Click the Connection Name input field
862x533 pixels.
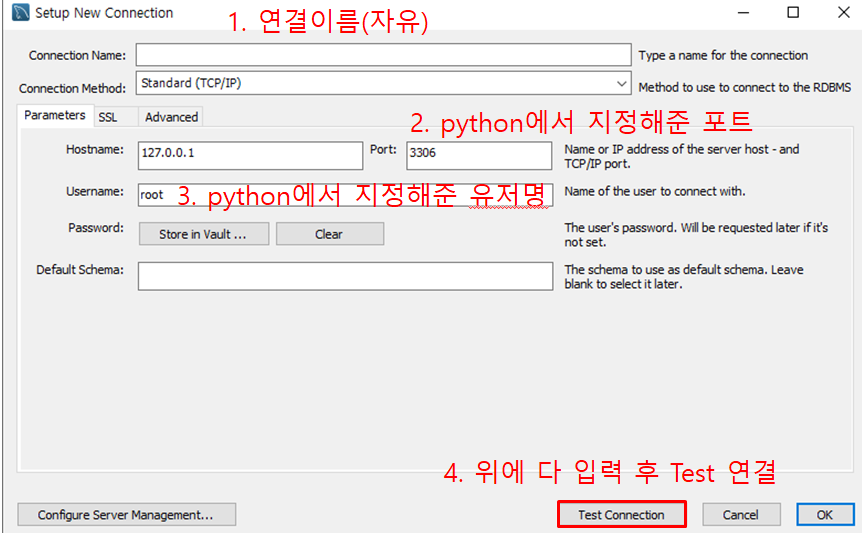click(x=383, y=55)
